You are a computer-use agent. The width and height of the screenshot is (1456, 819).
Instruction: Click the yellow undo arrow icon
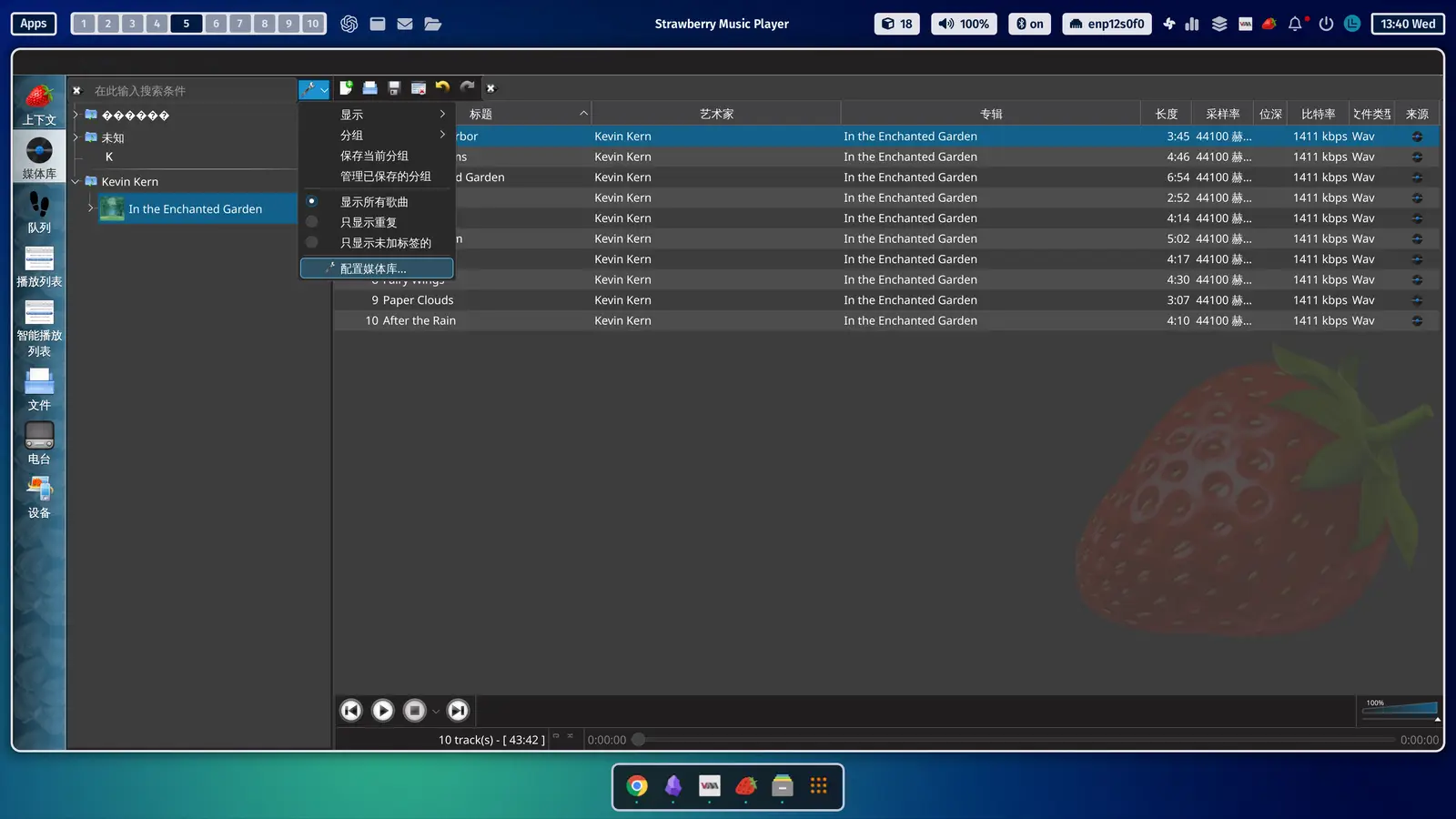click(x=442, y=87)
